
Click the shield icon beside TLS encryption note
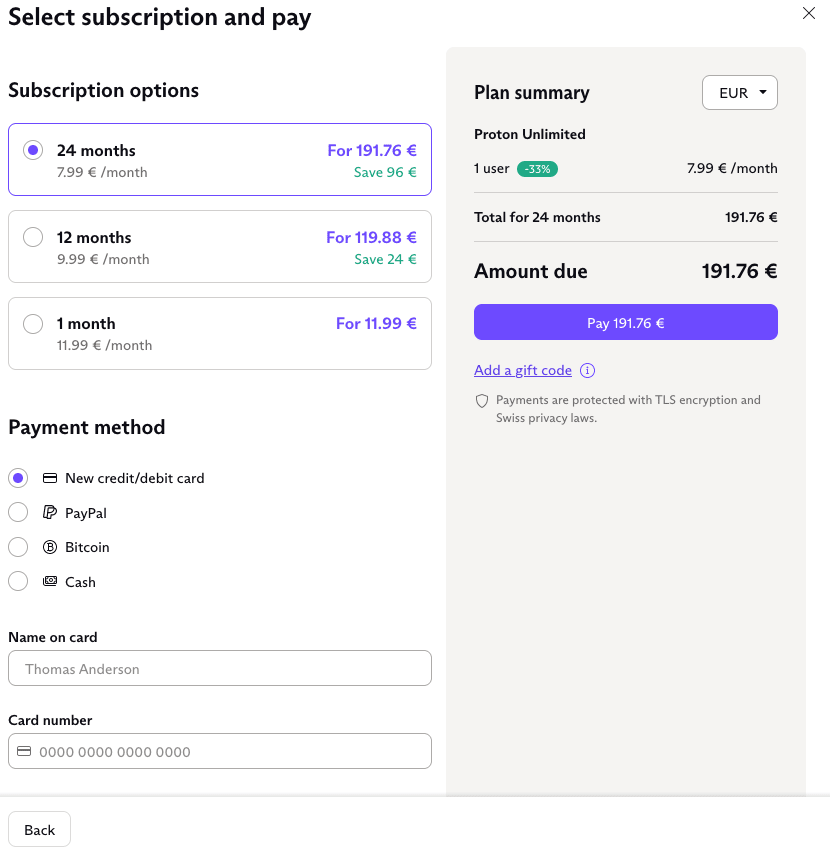point(481,401)
